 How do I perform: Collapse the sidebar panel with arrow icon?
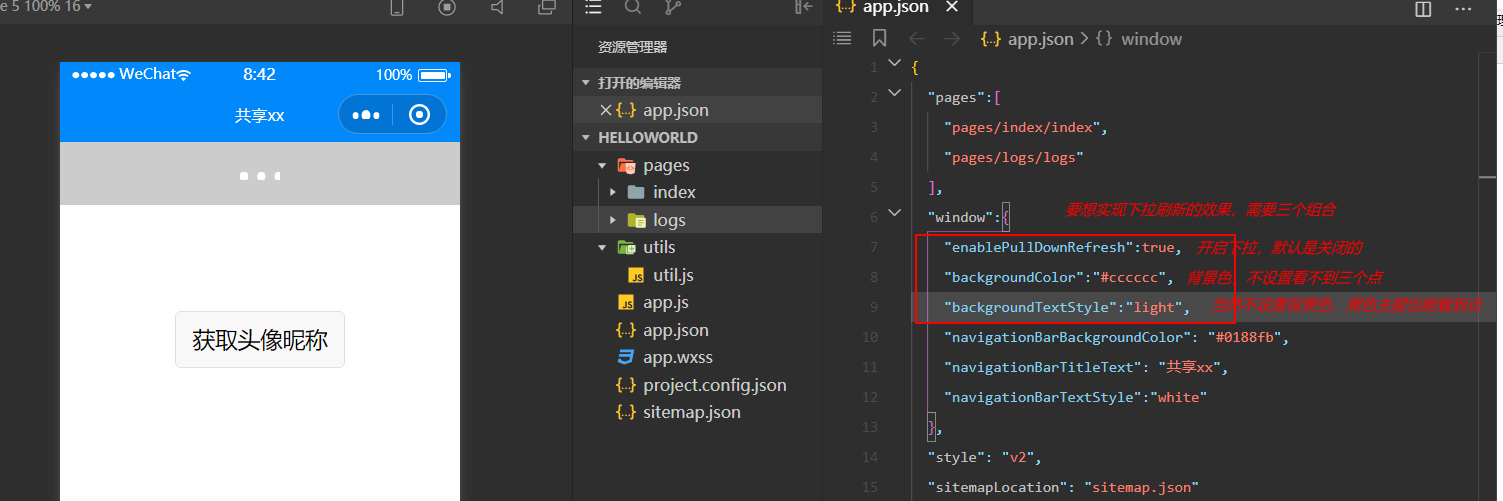coord(803,7)
